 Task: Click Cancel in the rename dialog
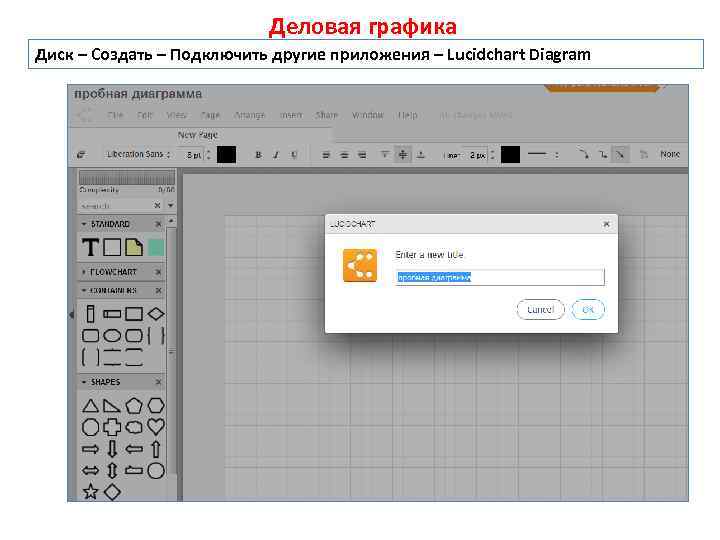(540, 309)
